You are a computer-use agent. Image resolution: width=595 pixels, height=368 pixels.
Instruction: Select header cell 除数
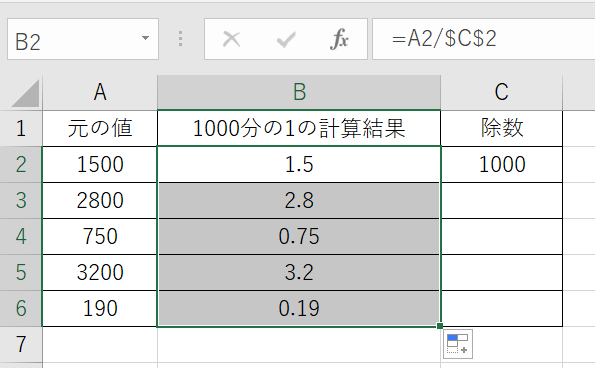pos(502,128)
